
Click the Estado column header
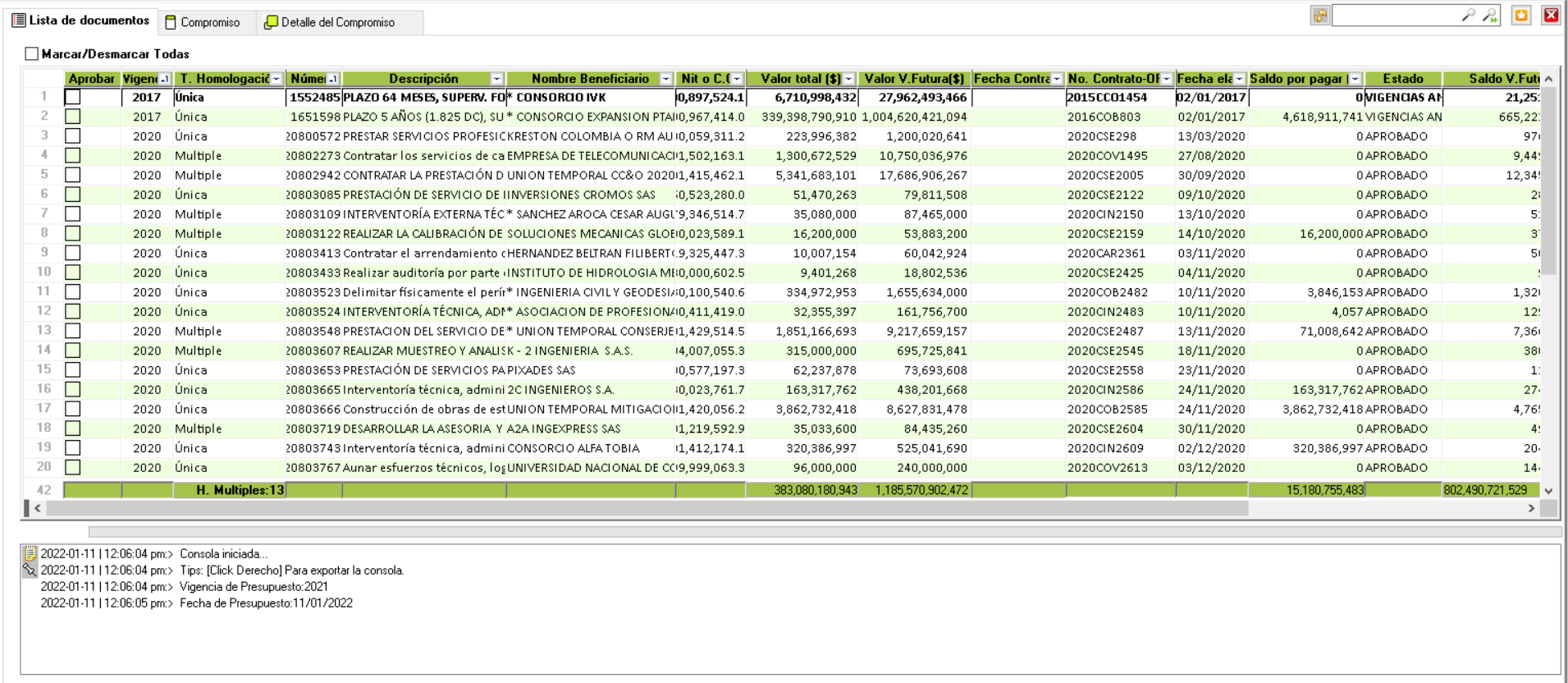tap(1402, 79)
